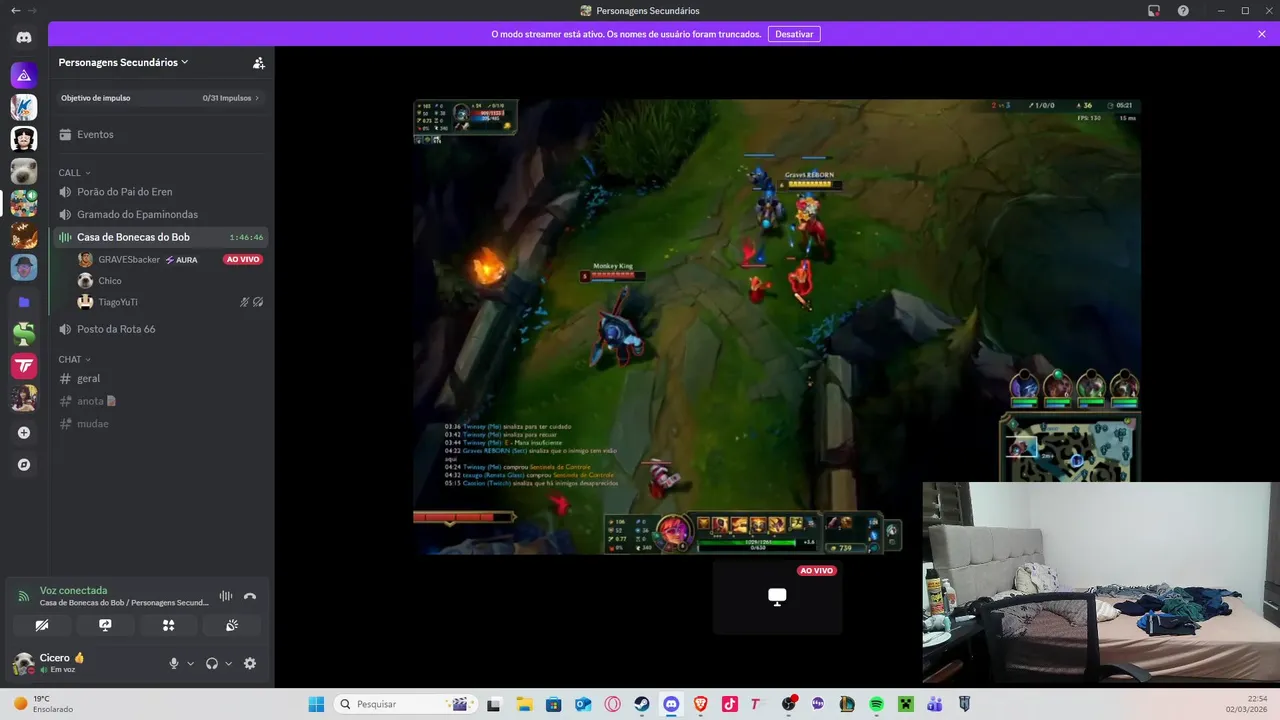Image resolution: width=1280 pixels, height=720 pixels.
Task: Deafen with the headphones icon
Action: (212, 663)
